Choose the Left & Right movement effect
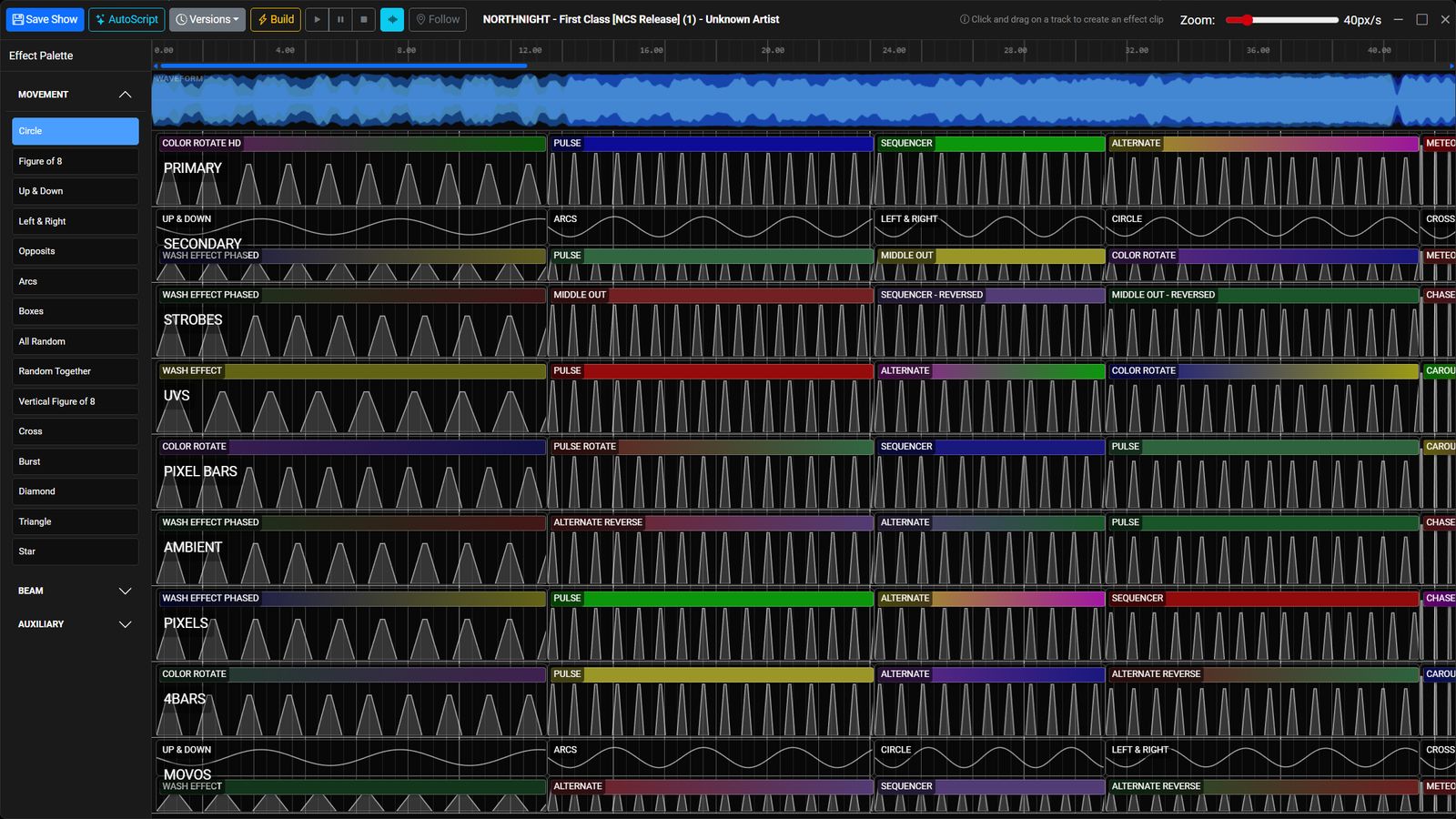This screenshot has height=819, width=1456. [76, 221]
